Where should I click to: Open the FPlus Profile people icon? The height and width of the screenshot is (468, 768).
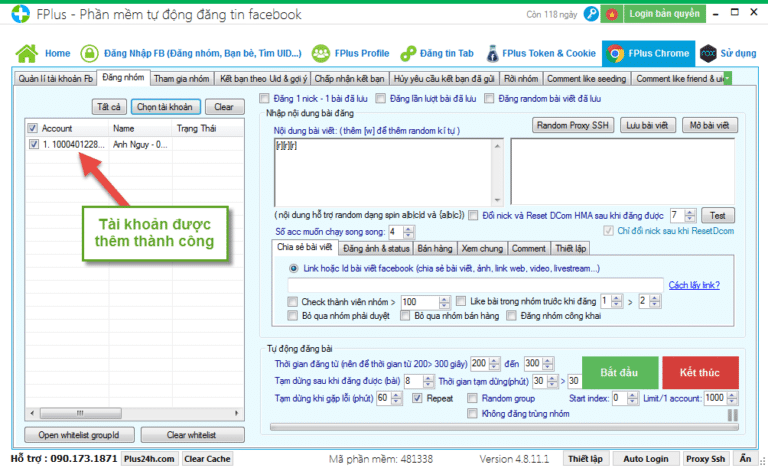(x=321, y=53)
